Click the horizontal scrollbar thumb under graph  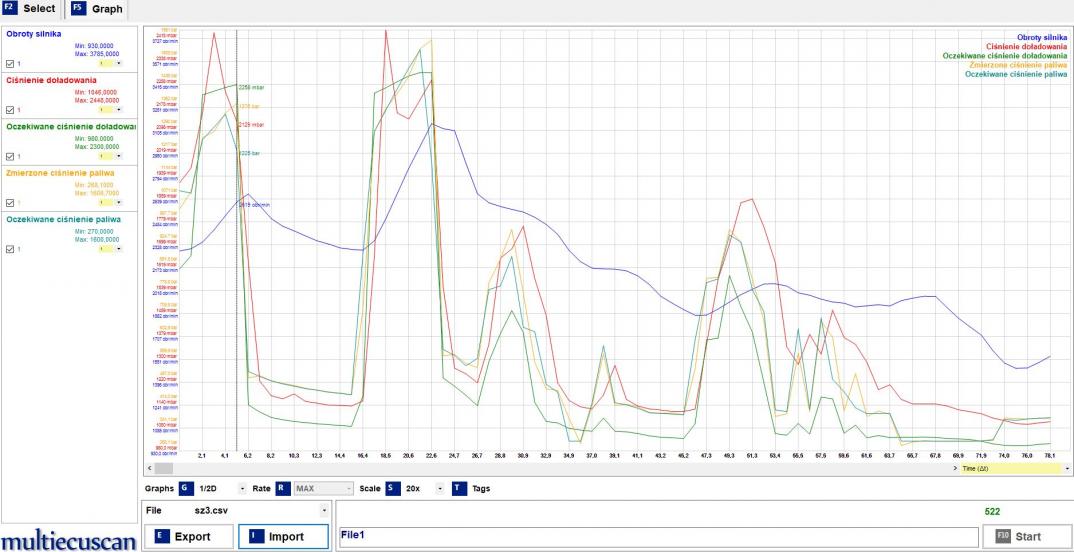pyautogui.click(x=164, y=467)
